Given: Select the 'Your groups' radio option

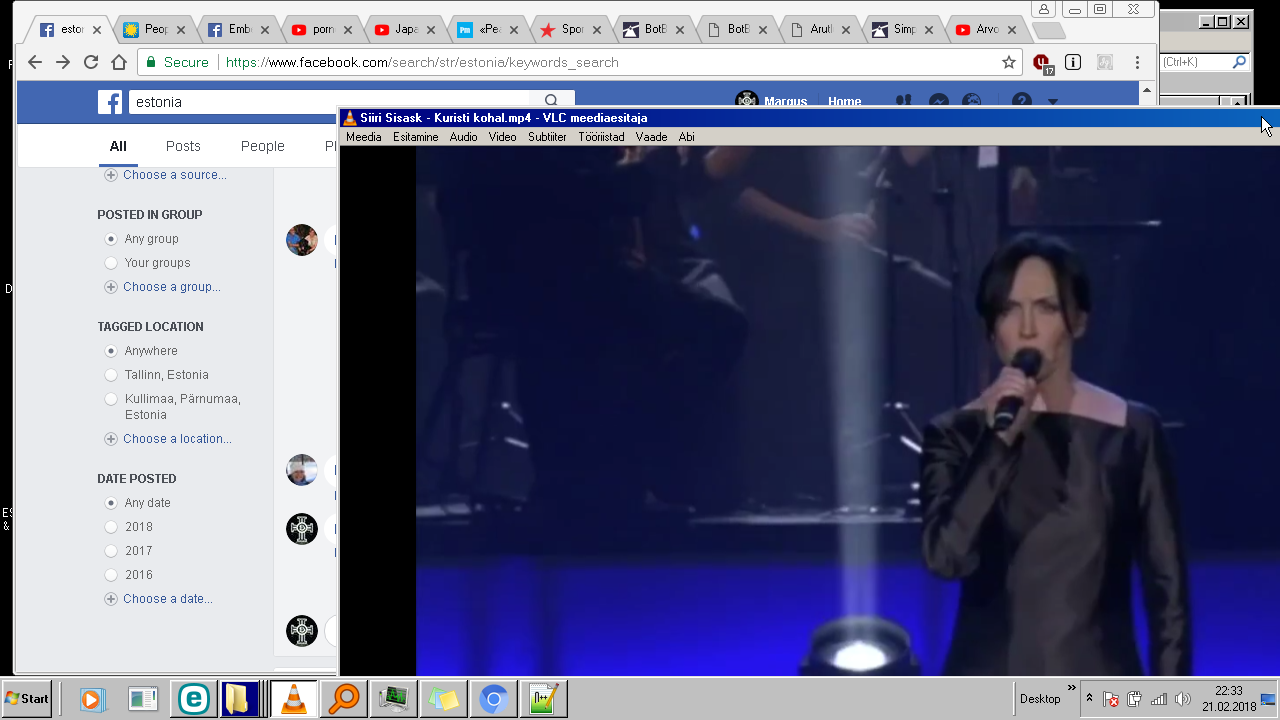Looking at the screenshot, I should tap(111, 263).
